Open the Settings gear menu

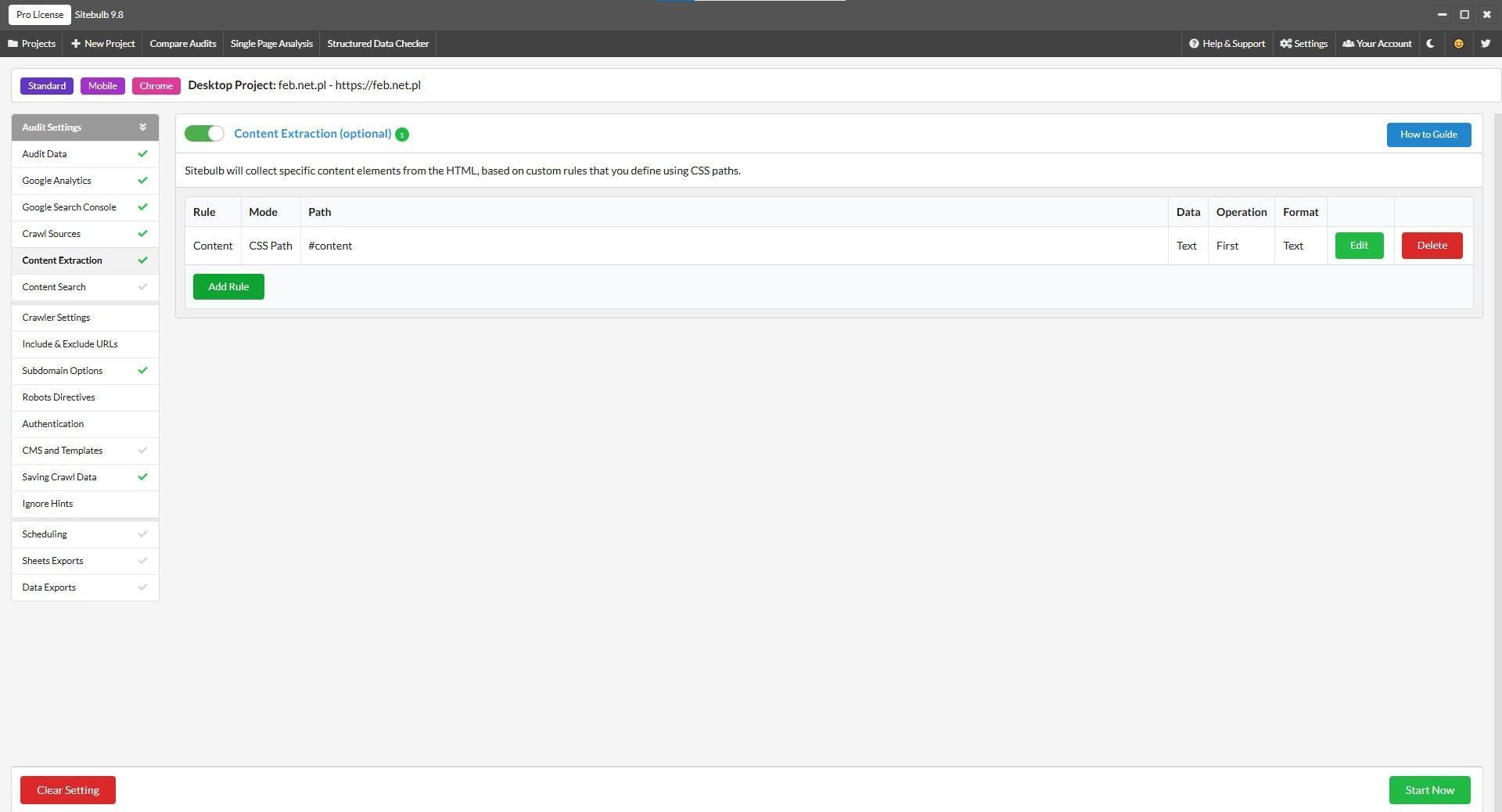(x=1303, y=44)
